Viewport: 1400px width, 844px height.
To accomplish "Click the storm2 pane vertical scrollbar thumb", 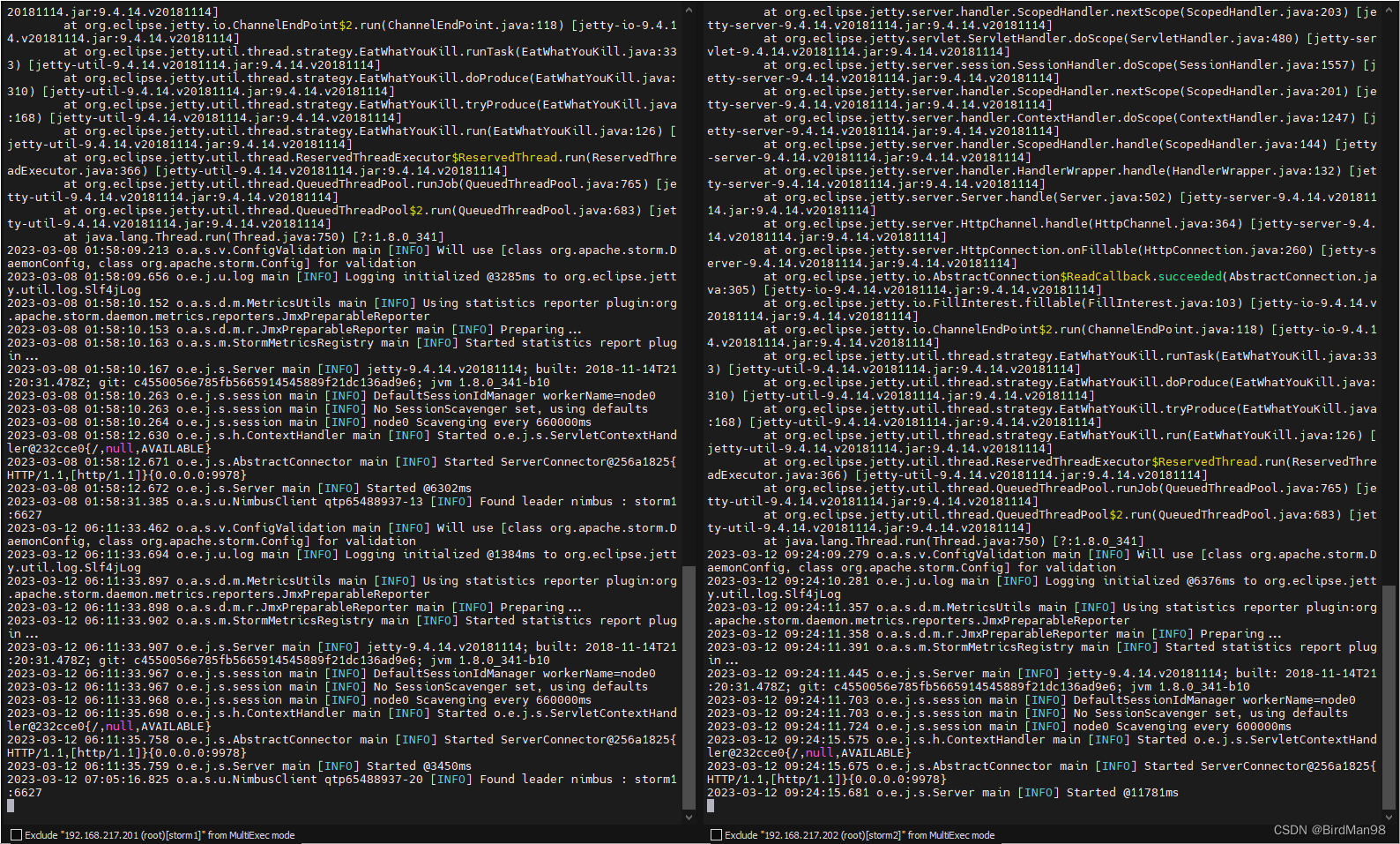I will 1389,697.
